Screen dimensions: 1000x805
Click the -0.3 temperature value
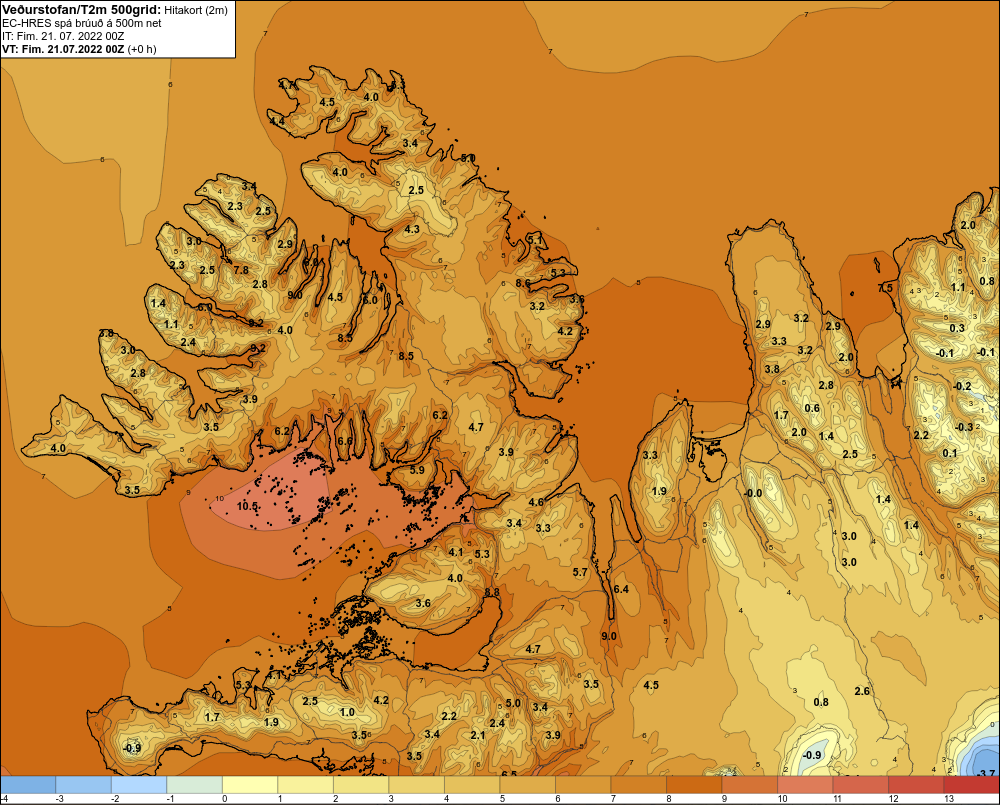(964, 427)
